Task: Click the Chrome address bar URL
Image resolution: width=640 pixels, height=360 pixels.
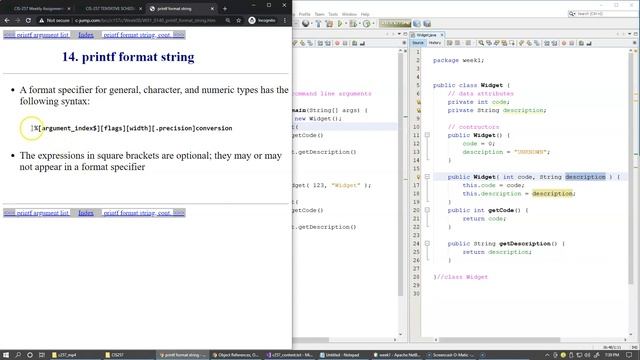Action: (145, 20)
